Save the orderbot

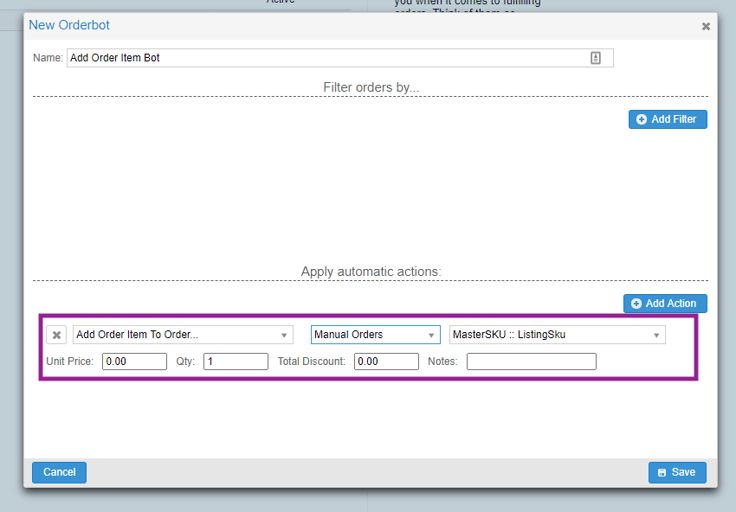[677, 472]
